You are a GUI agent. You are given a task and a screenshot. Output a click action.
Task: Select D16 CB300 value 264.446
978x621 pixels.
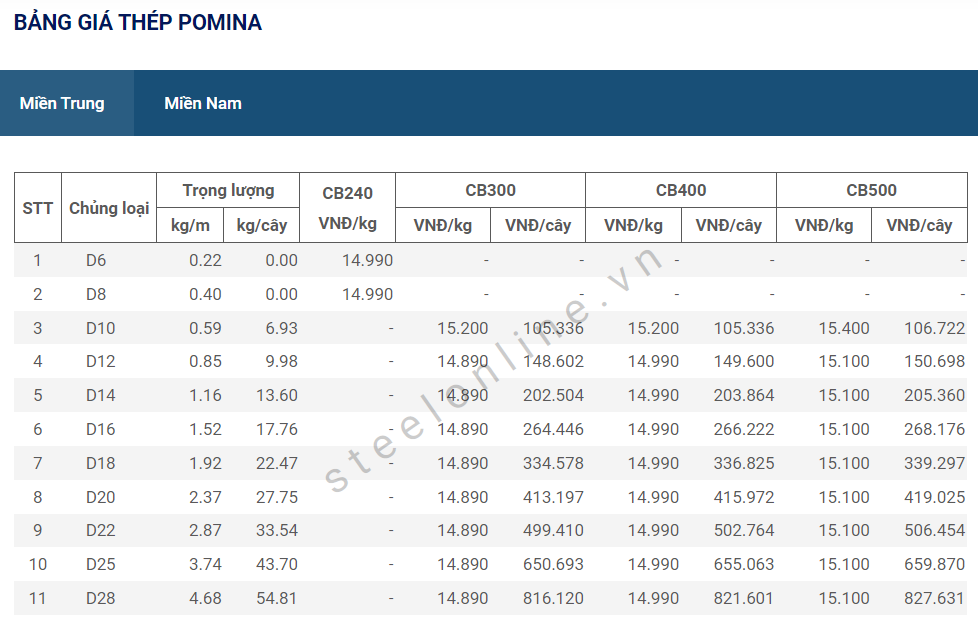[x=553, y=429]
